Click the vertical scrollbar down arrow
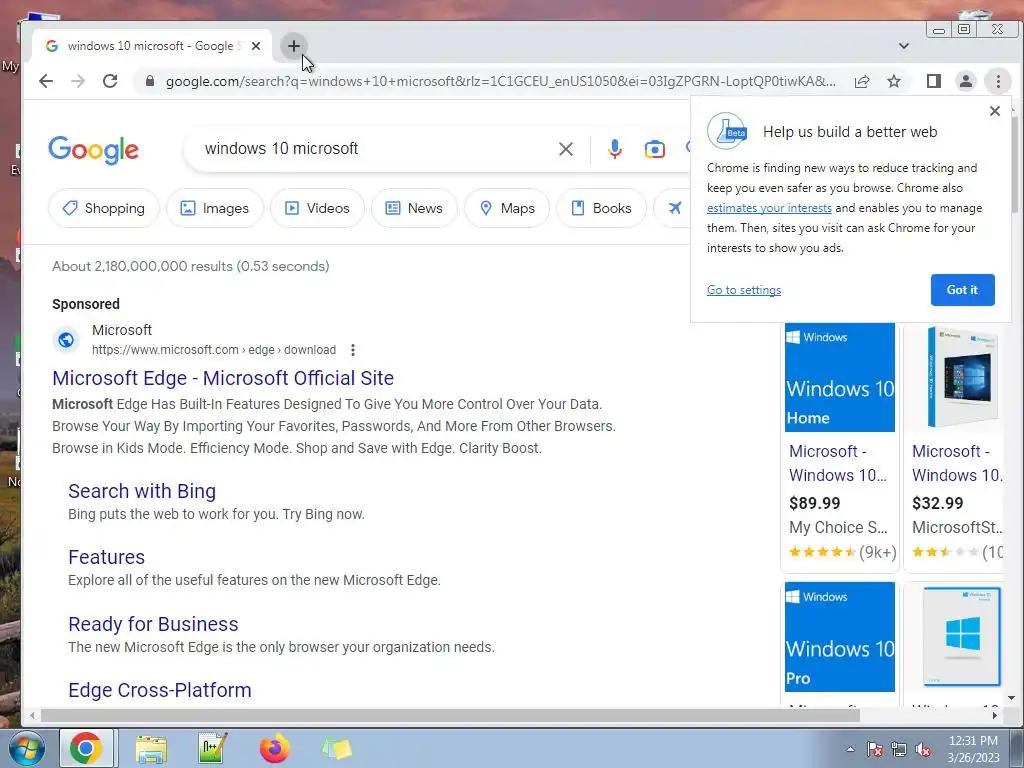This screenshot has width=1024, height=768. point(1012,698)
